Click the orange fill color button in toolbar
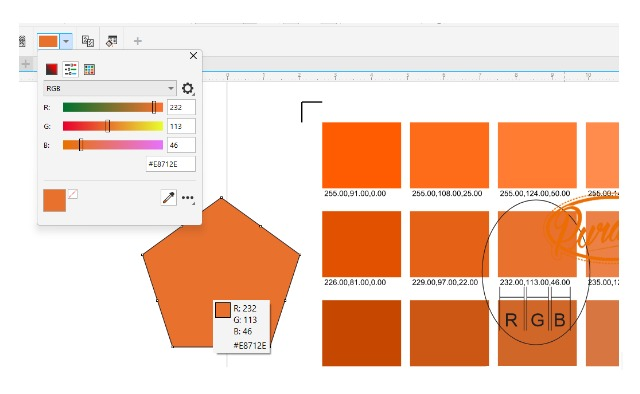The height and width of the screenshot is (394, 640). 48,41
